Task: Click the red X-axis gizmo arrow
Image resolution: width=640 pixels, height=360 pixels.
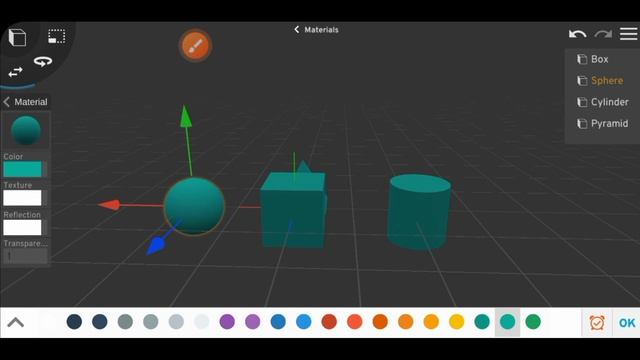Action: pos(109,204)
